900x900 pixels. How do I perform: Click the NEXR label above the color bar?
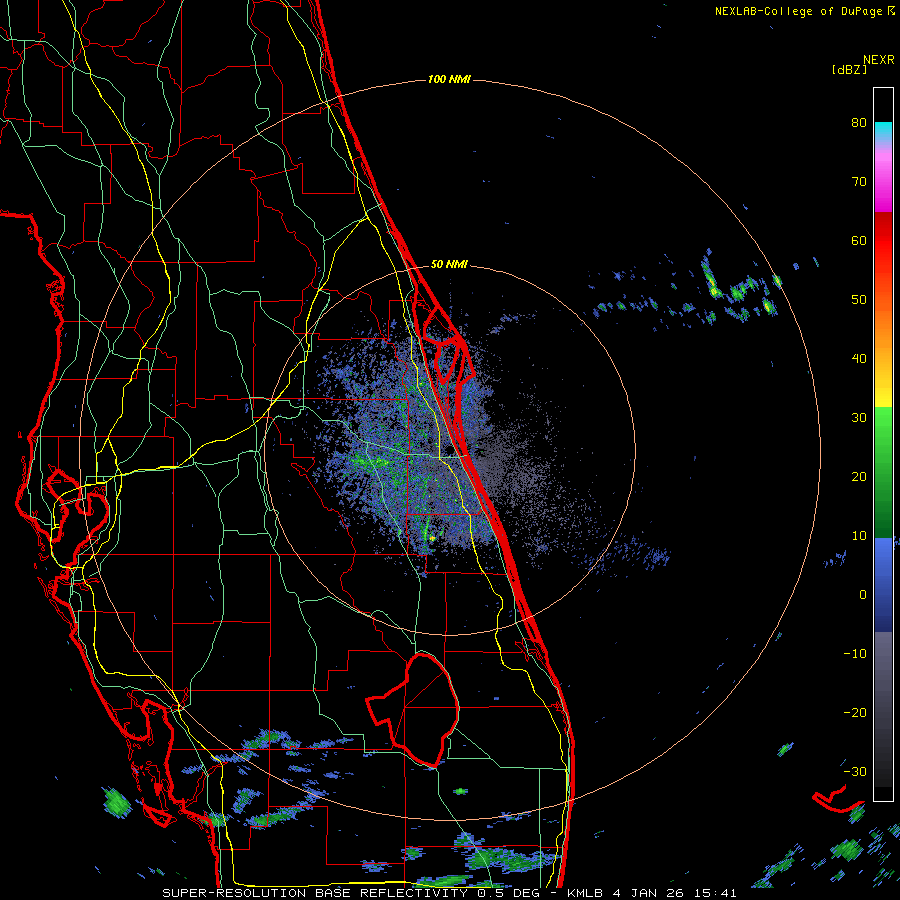(x=879, y=60)
